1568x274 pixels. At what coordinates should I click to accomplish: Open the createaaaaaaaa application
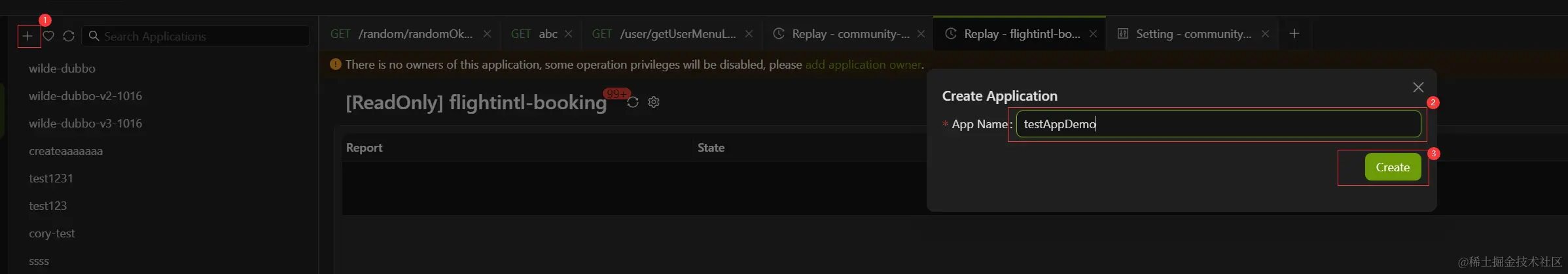point(65,151)
